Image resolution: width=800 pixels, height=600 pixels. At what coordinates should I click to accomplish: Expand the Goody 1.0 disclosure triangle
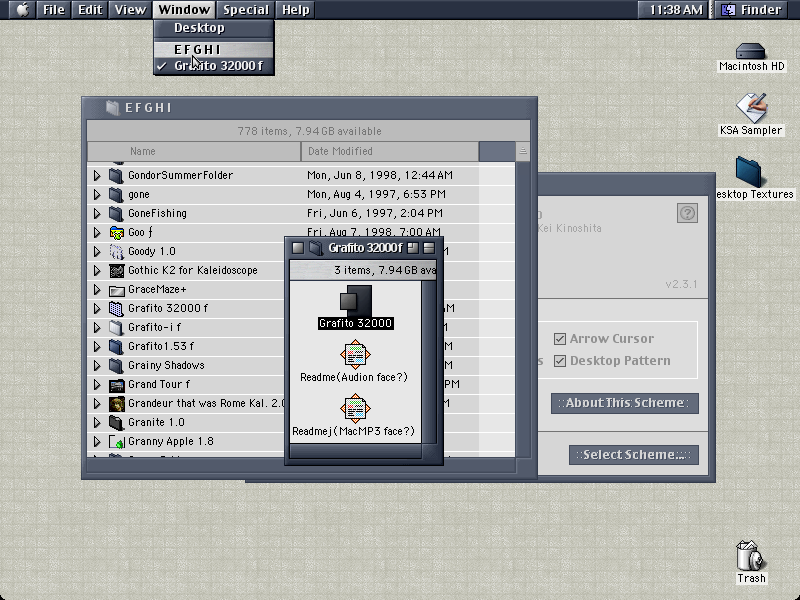(x=97, y=252)
